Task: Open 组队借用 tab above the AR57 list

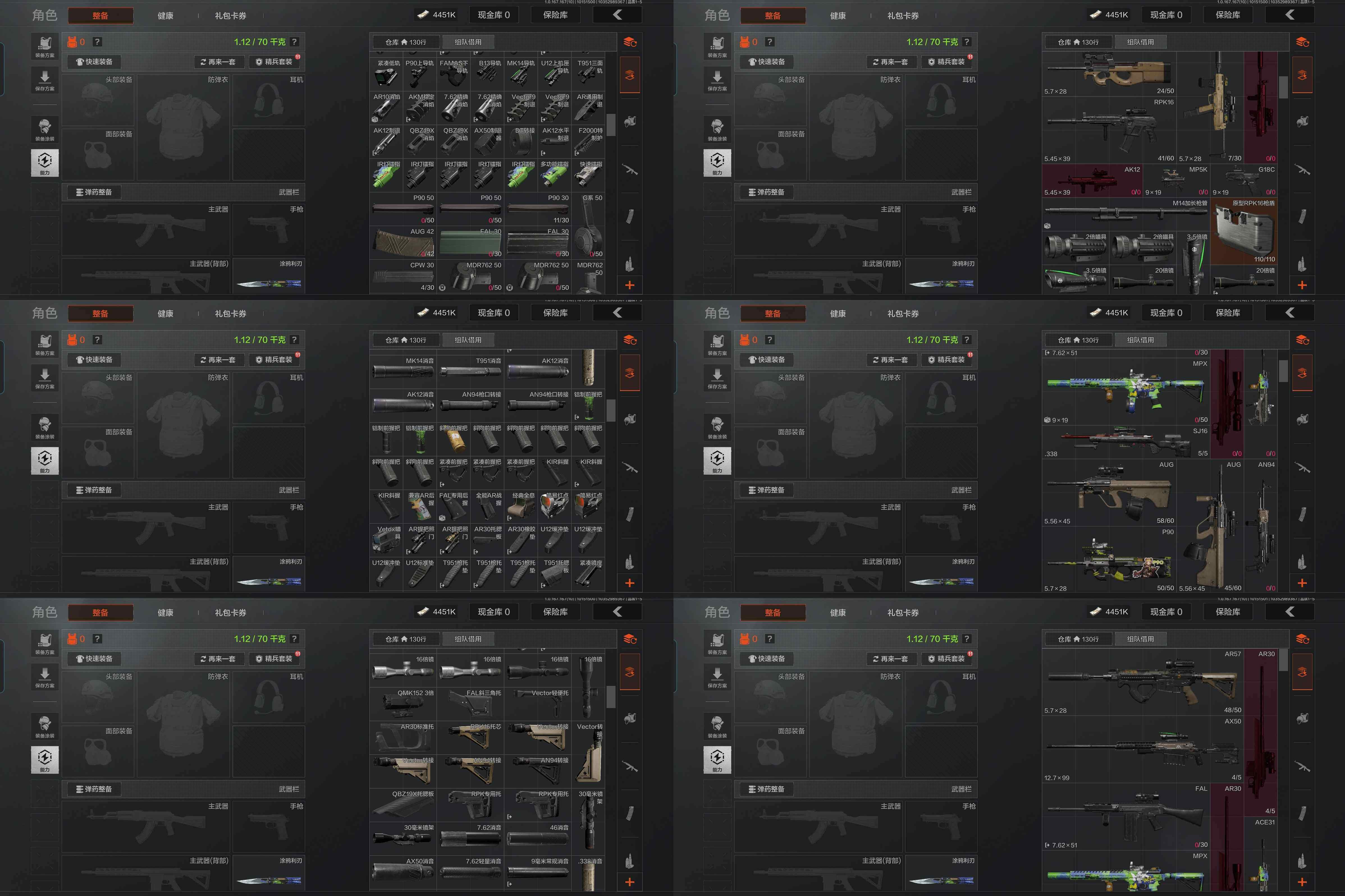Action: click(x=1140, y=639)
